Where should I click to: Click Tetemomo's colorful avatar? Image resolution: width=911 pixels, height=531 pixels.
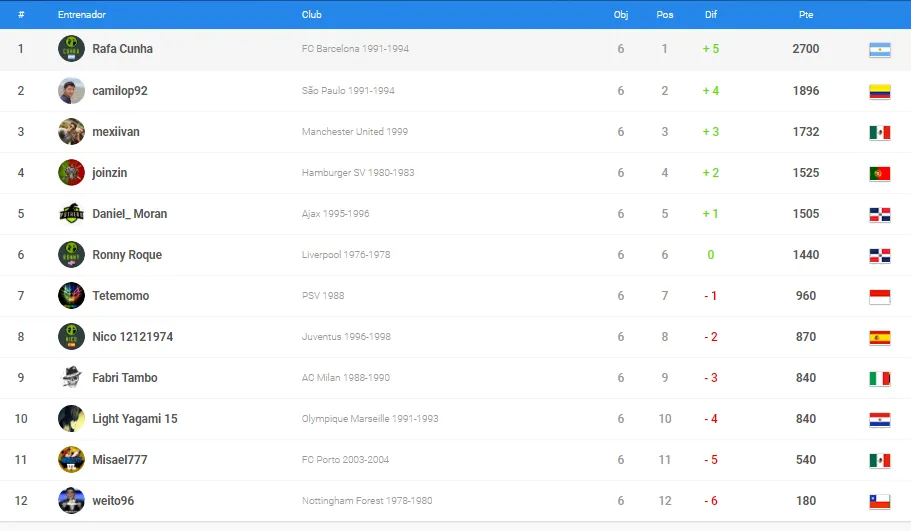71,296
